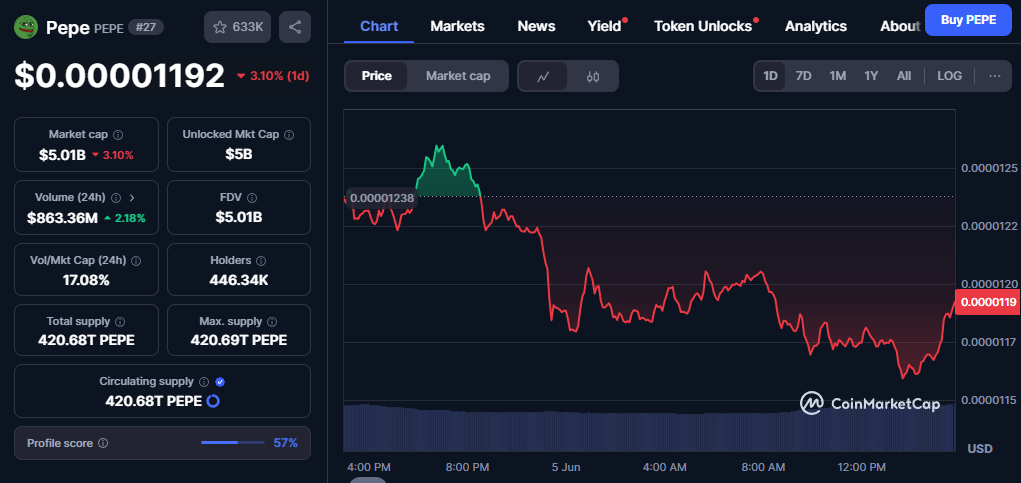Viewport: 1021px width, 483px height.
Task: Click the Profile score progress bar
Action: pyautogui.click(x=233, y=443)
